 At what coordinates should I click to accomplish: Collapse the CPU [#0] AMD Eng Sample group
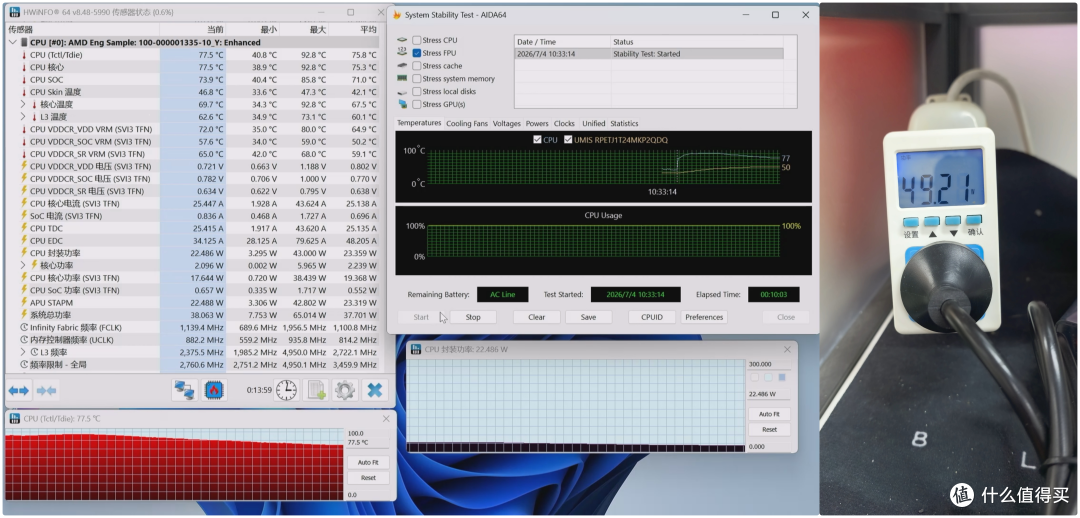click(x=13, y=42)
